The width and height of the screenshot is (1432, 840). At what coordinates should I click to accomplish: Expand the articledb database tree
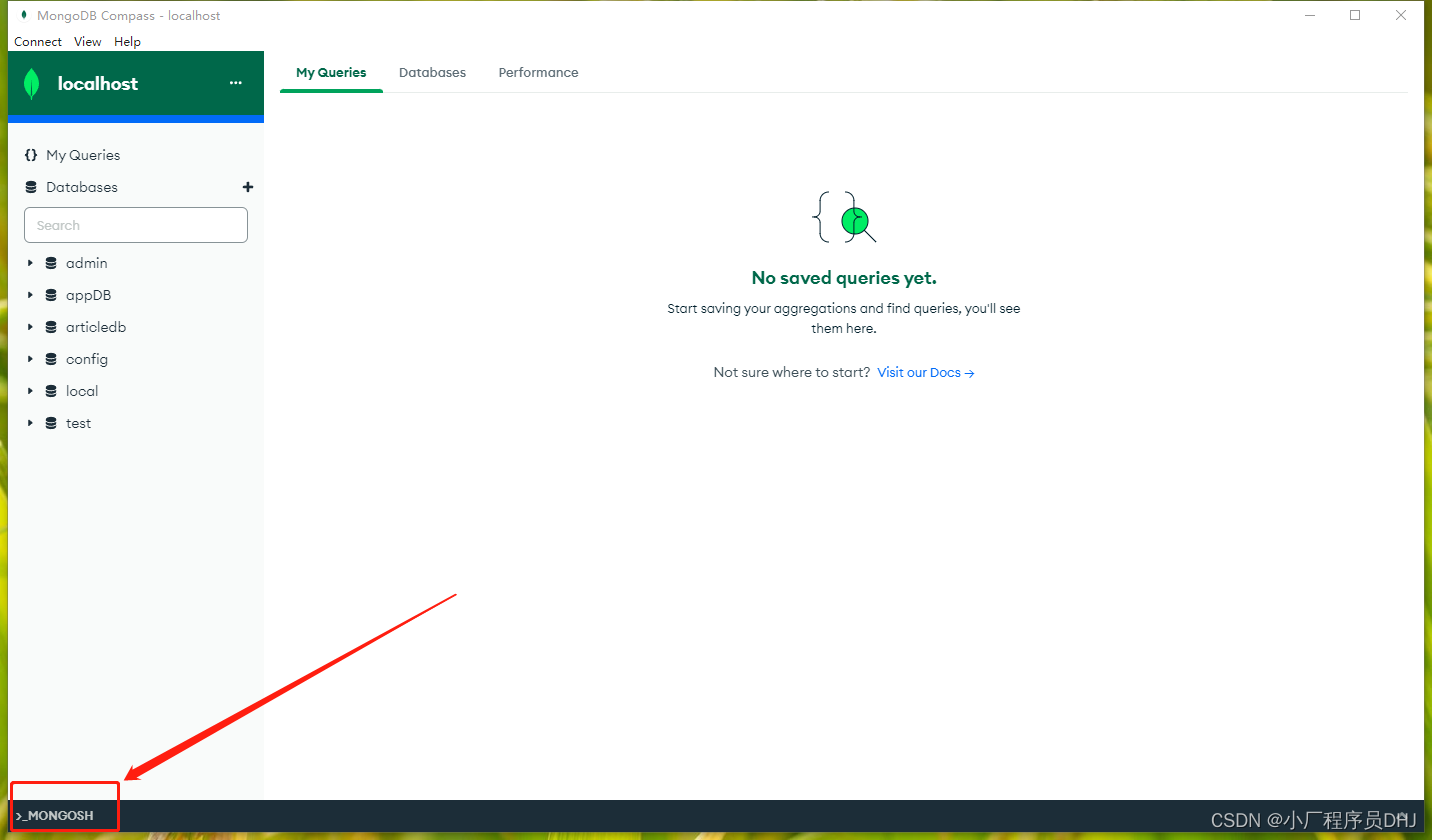[30, 327]
